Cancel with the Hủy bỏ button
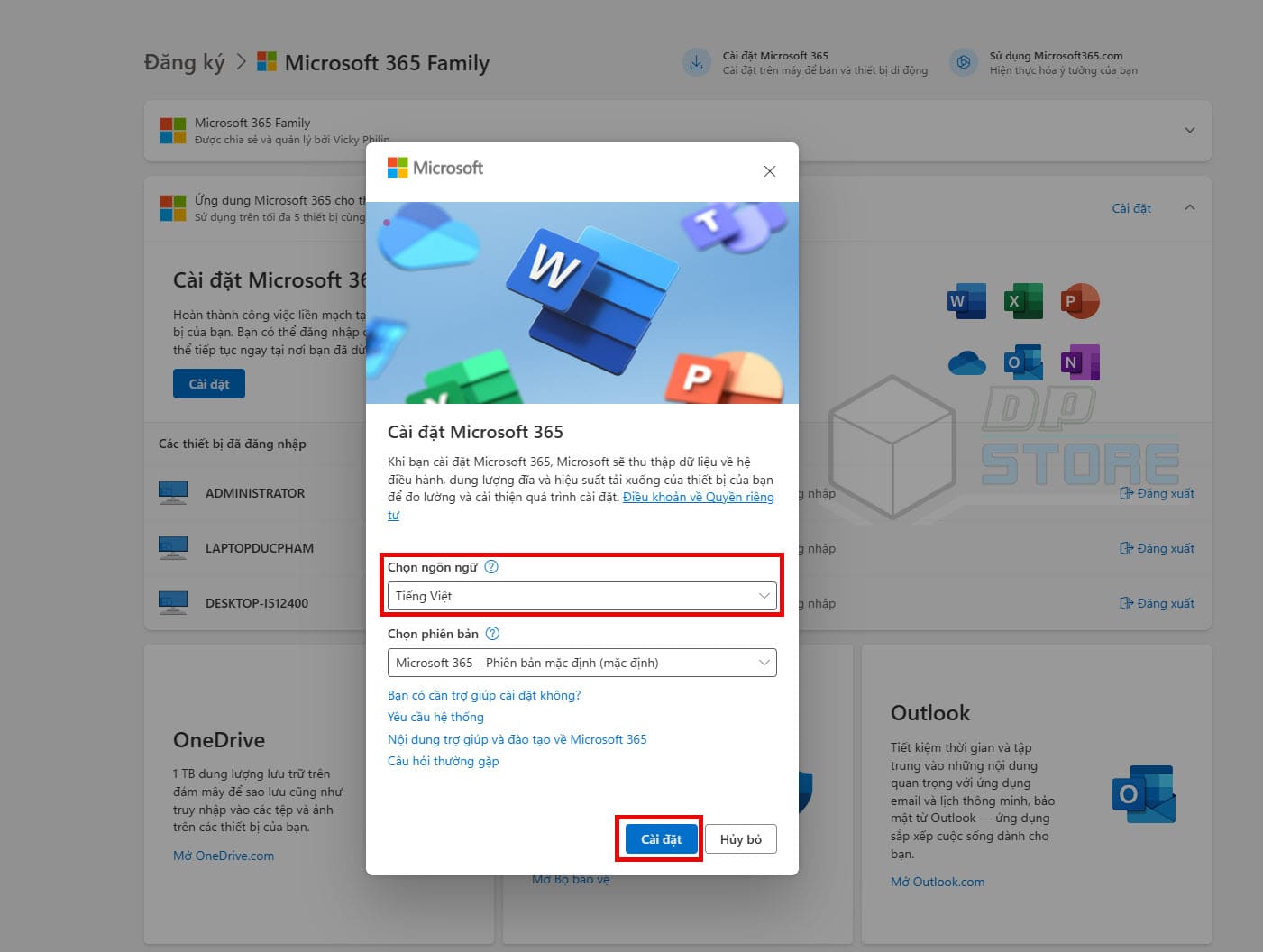 (740, 839)
